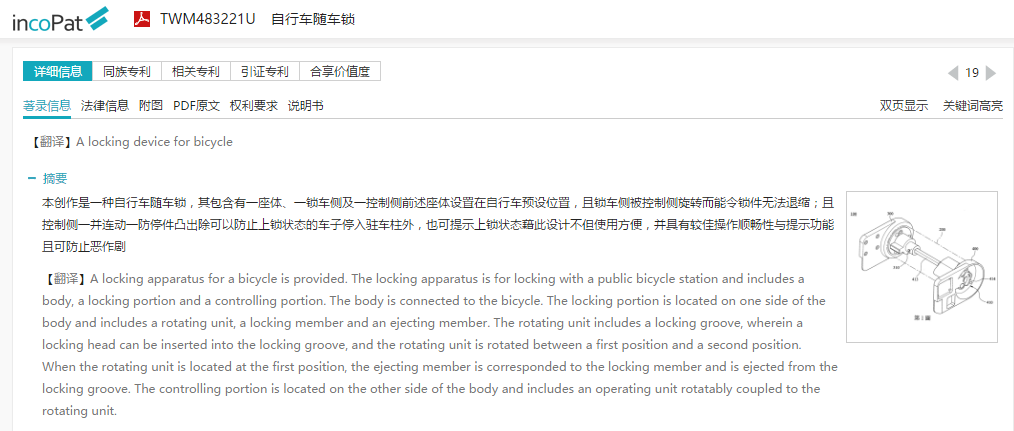Click the incoPat logo
This screenshot has width=1014, height=431.
[x=59, y=19]
